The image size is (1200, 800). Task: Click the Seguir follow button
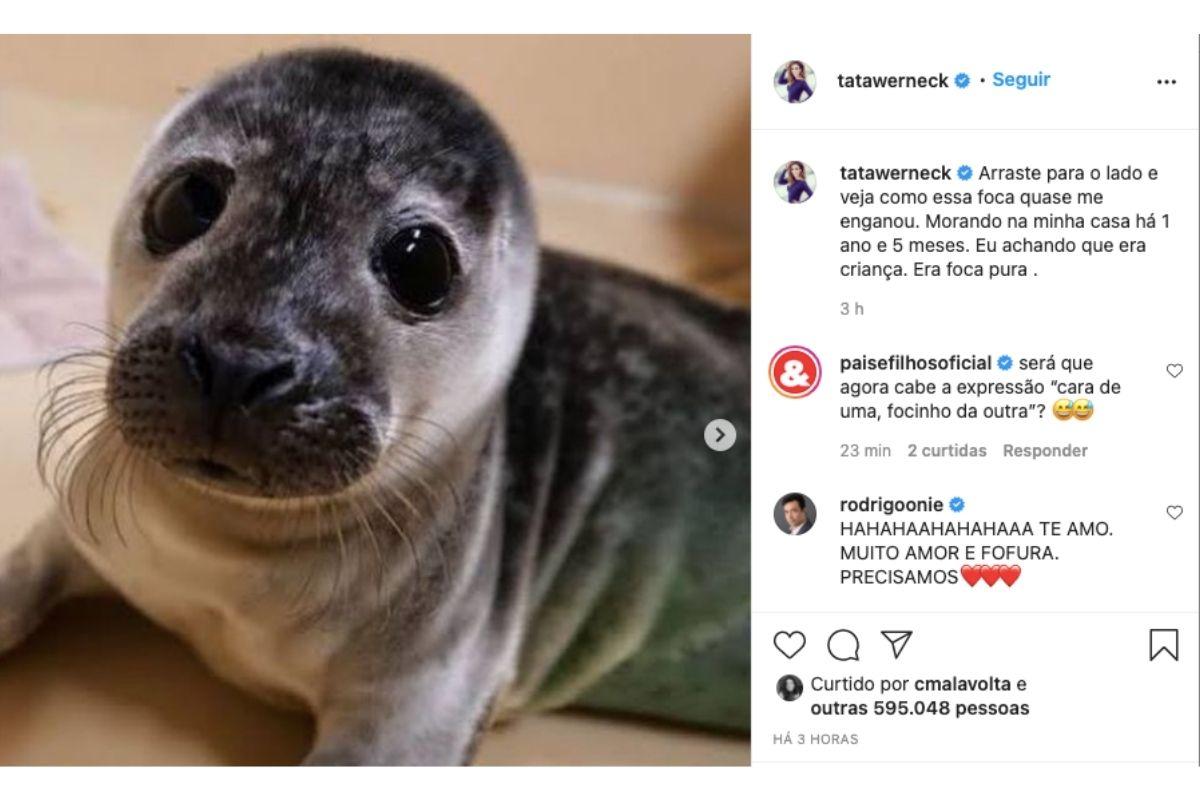(1021, 80)
